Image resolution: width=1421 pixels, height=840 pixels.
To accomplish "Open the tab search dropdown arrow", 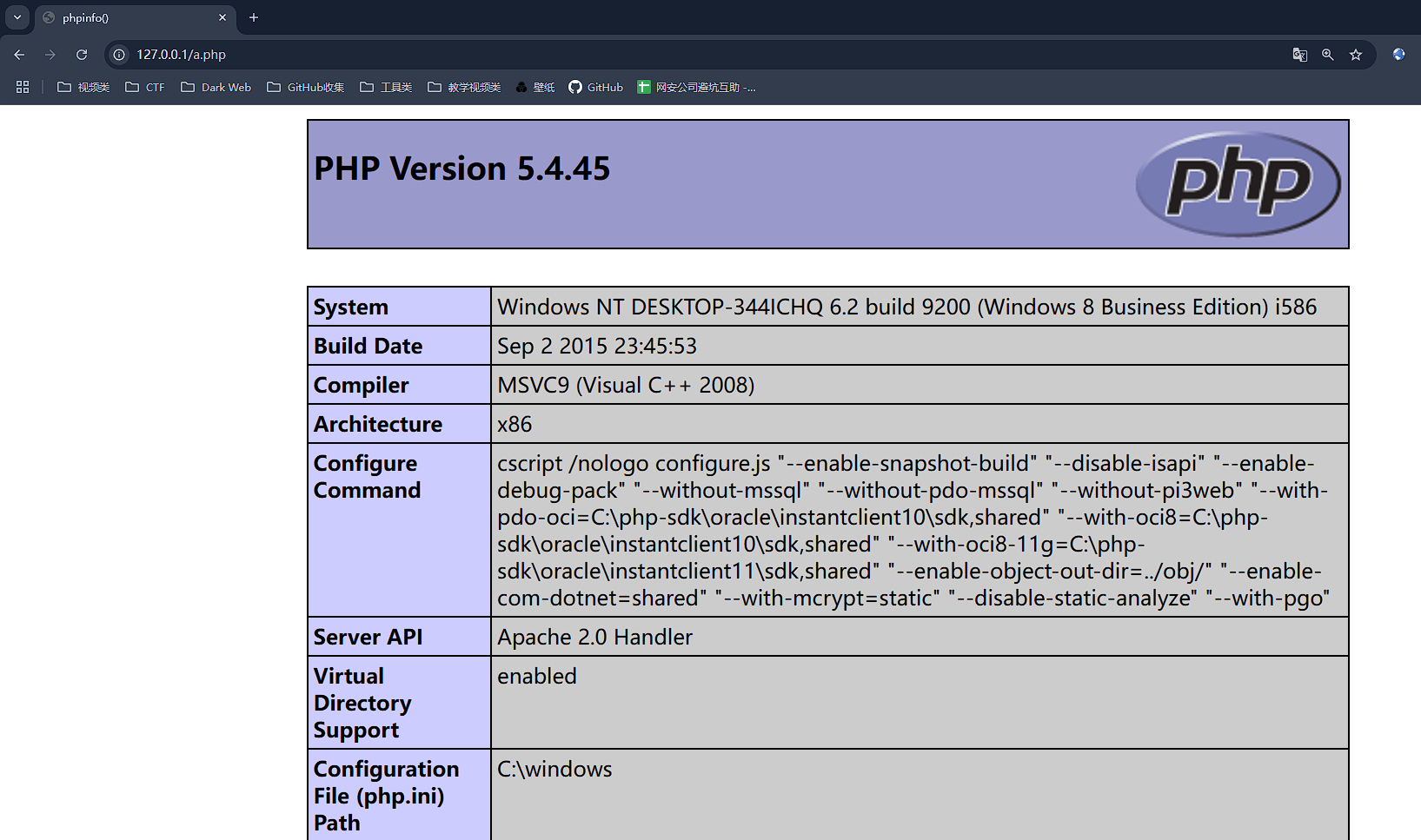I will (17, 17).
